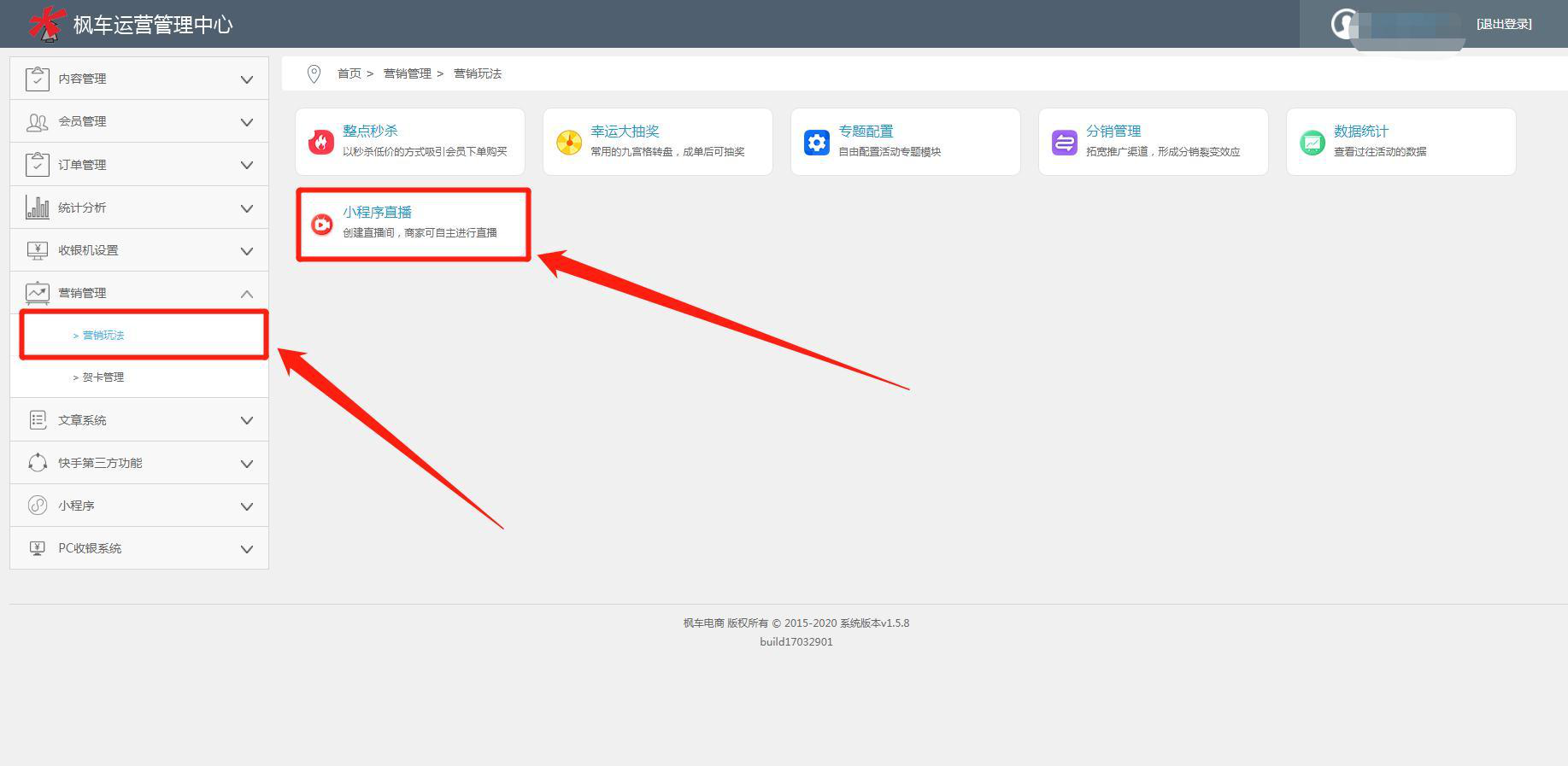Image resolution: width=1568 pixels, height=766 pixels.
Task: Click the 整点秒杀 flame icon
Action: (321, 142)
